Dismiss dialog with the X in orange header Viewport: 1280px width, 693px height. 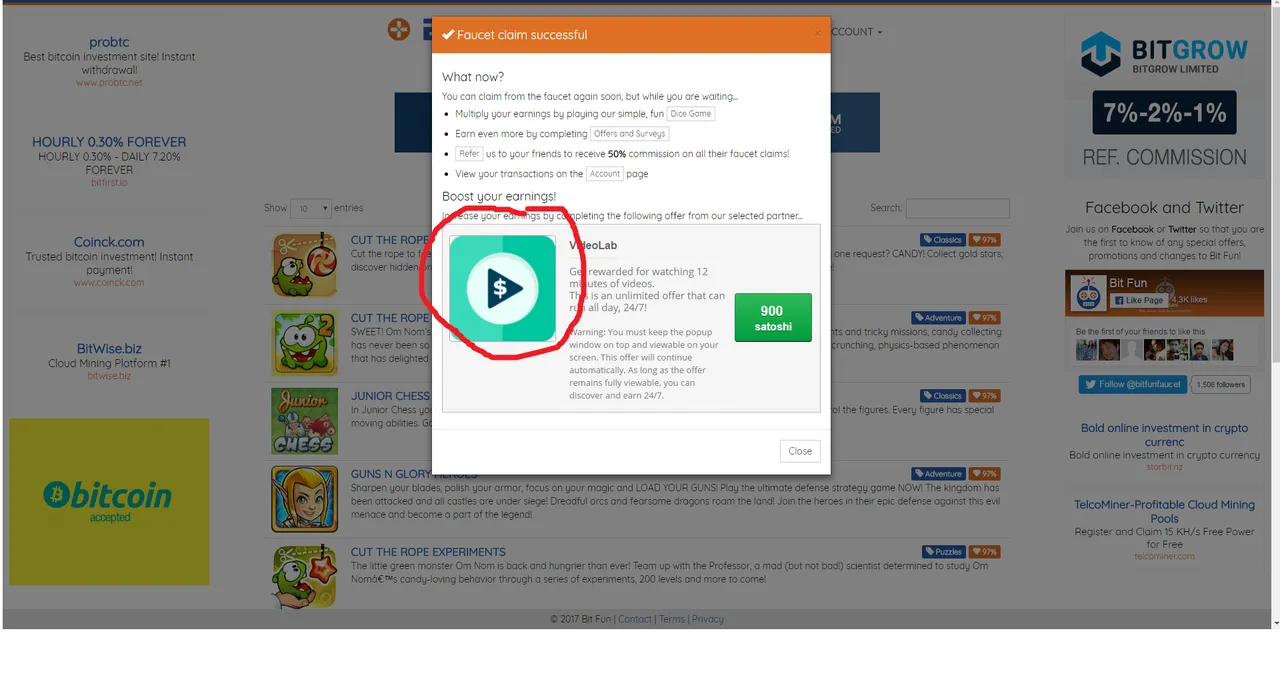pyautogui.click(x=817, y=33)
